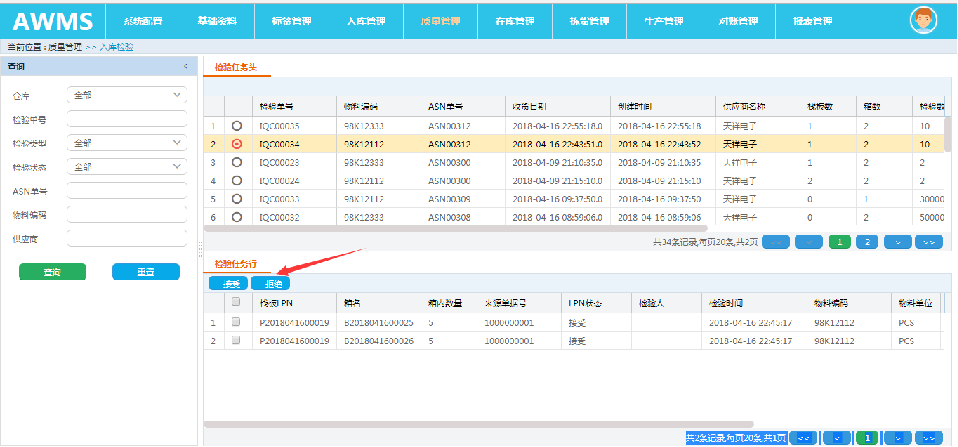This screenshot has width=958, height=447.
Task: Tick checkbox for box B2018041600025 row
Action: tap(236, 323)
